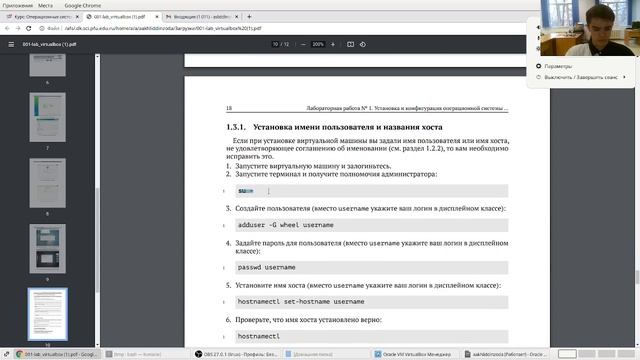Open Параметры in system menu
This screenshot has height=360, width=640.
click(x=558, y=66)
